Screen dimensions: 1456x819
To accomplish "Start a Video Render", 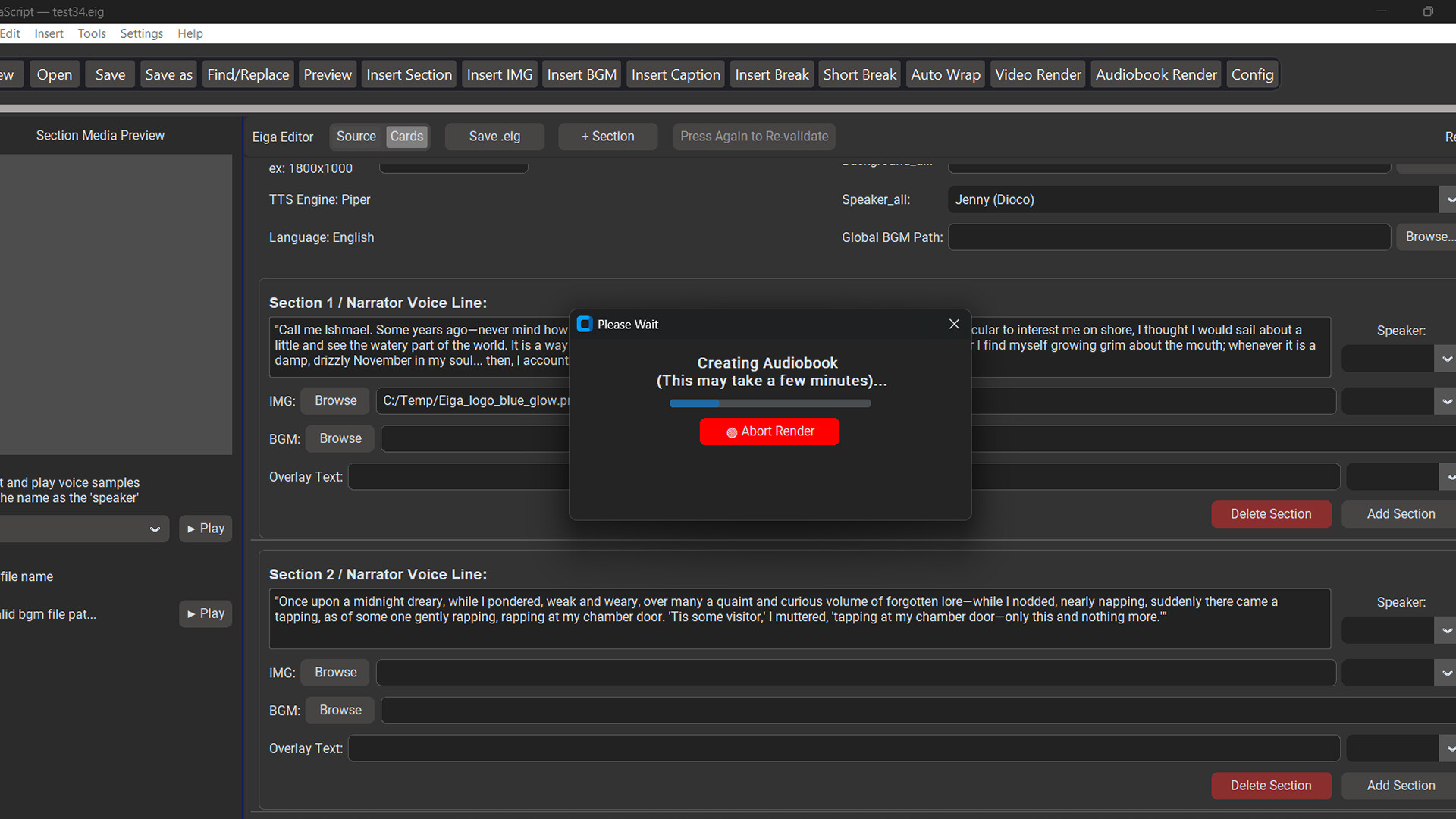I will [x=1037, y=74].
